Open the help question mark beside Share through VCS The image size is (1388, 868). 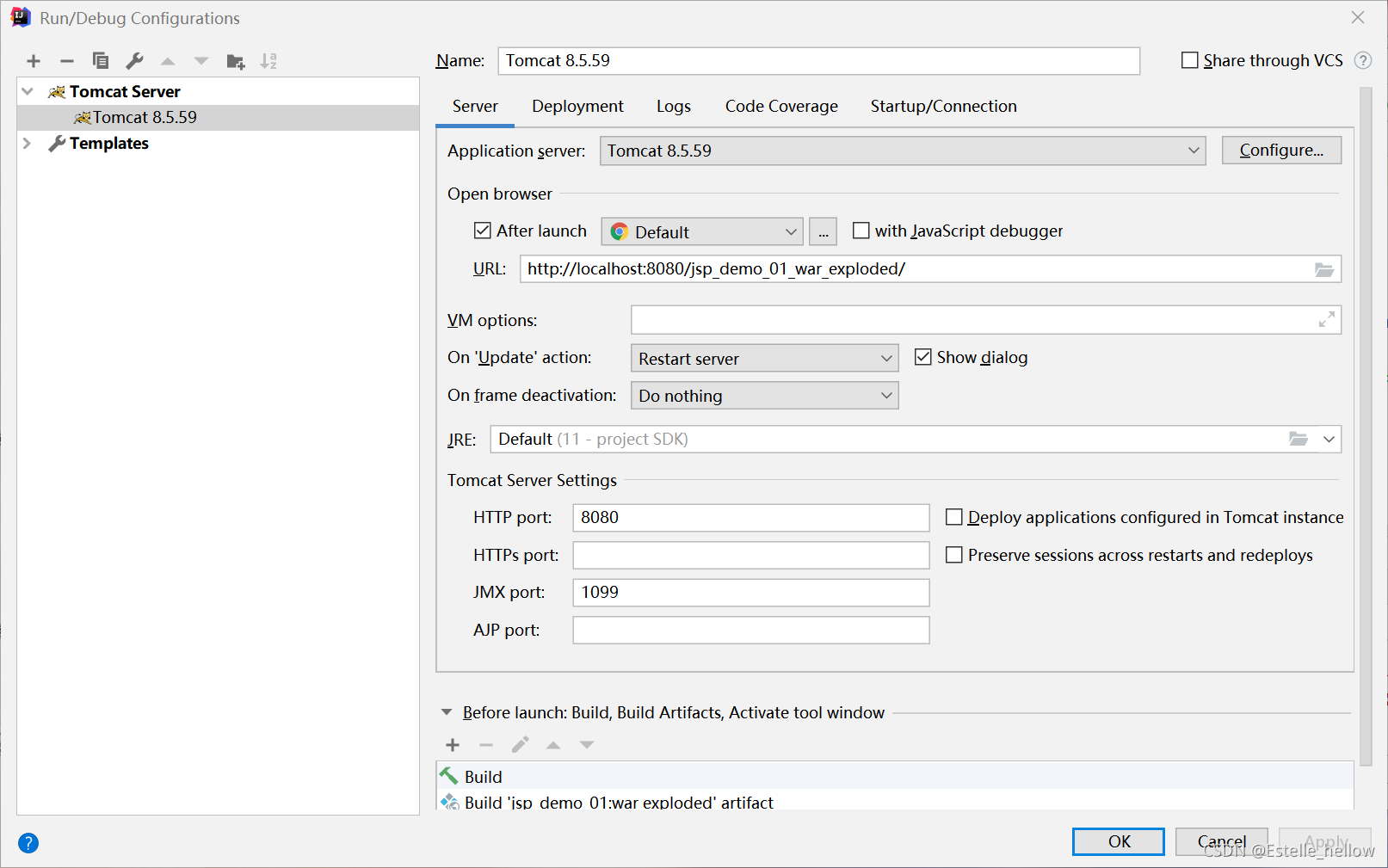1363,60
